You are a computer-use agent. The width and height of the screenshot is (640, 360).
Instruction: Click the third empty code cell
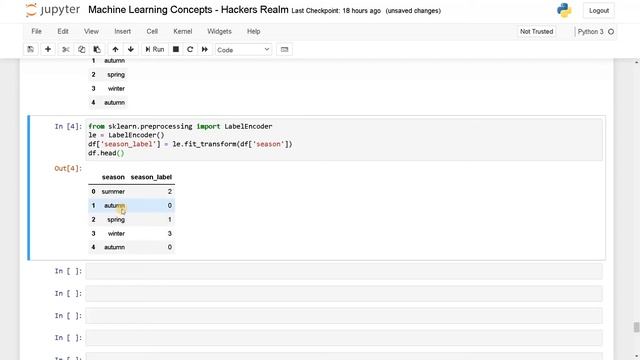[344, 316]
